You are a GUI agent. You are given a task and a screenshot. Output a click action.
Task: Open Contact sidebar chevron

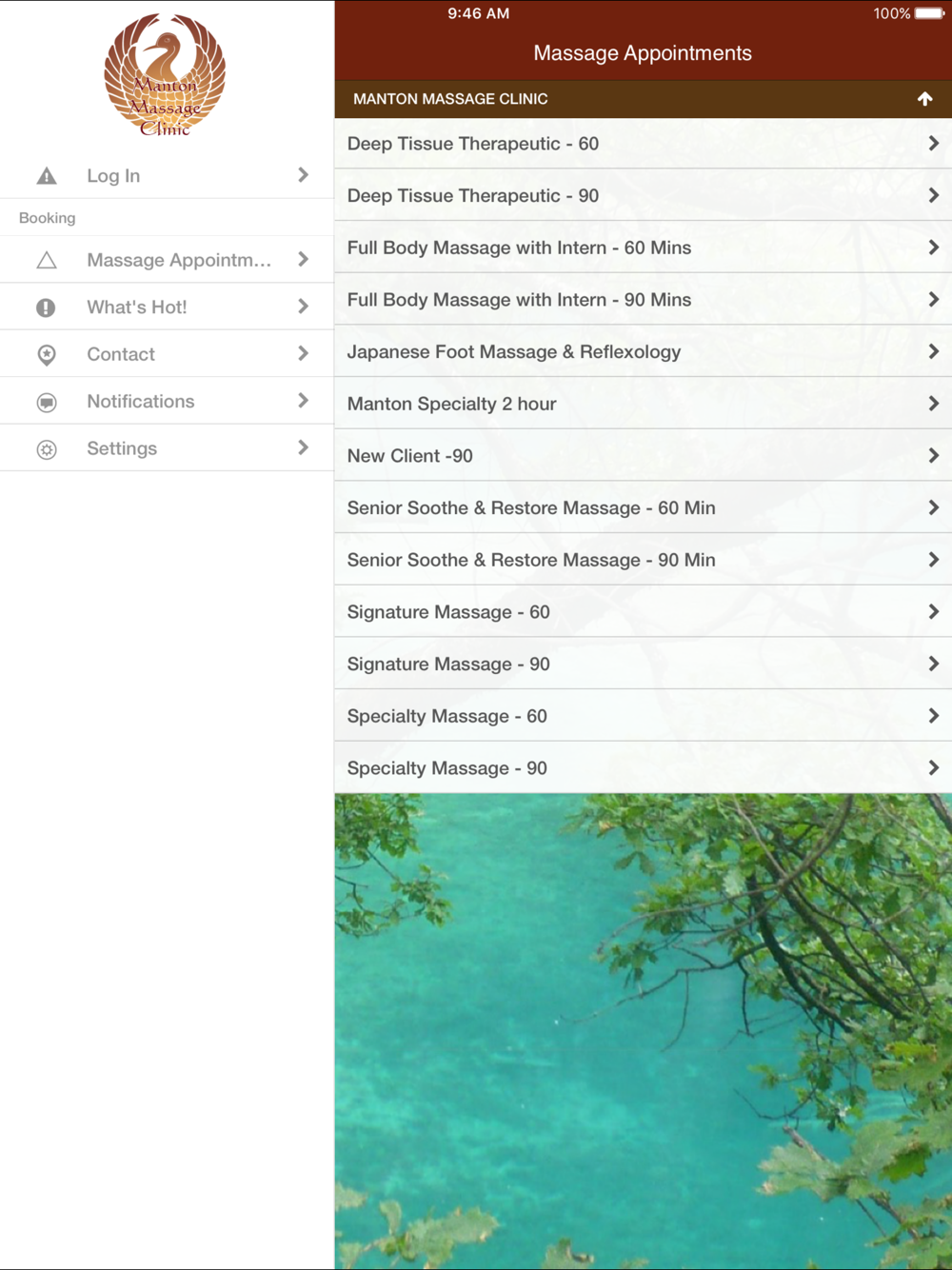coord(303,353)
